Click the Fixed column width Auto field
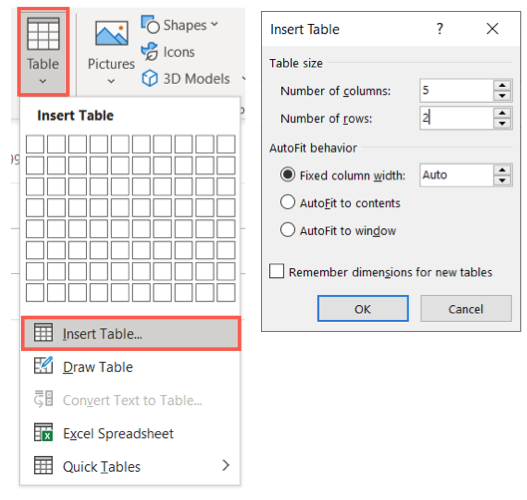Screen dimensions: 527x500 tap(456, 175)
